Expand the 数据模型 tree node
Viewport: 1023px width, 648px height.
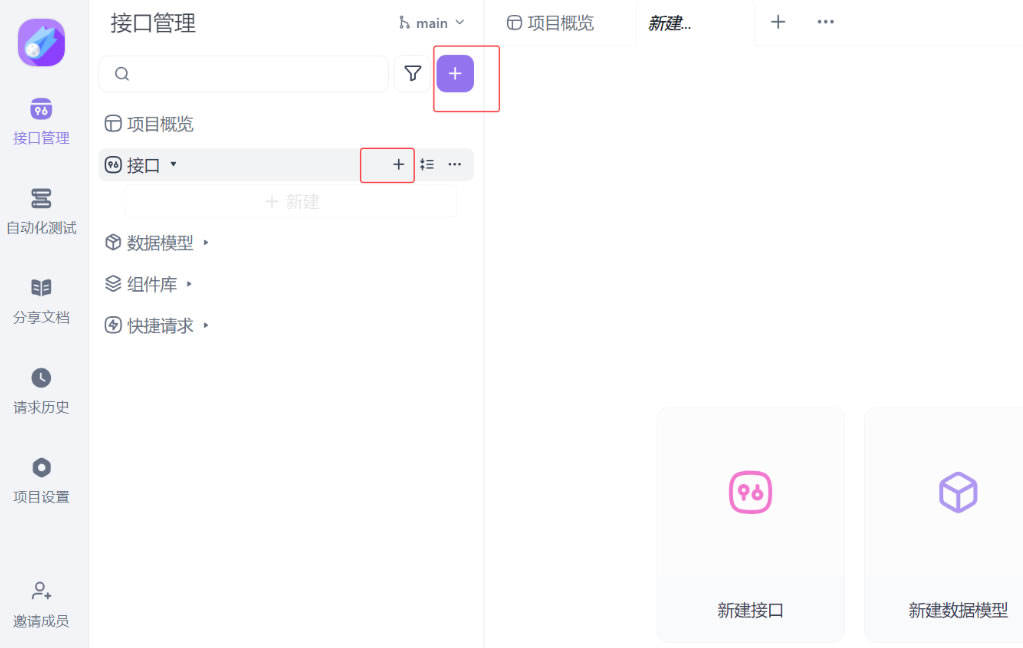point(206,243)
